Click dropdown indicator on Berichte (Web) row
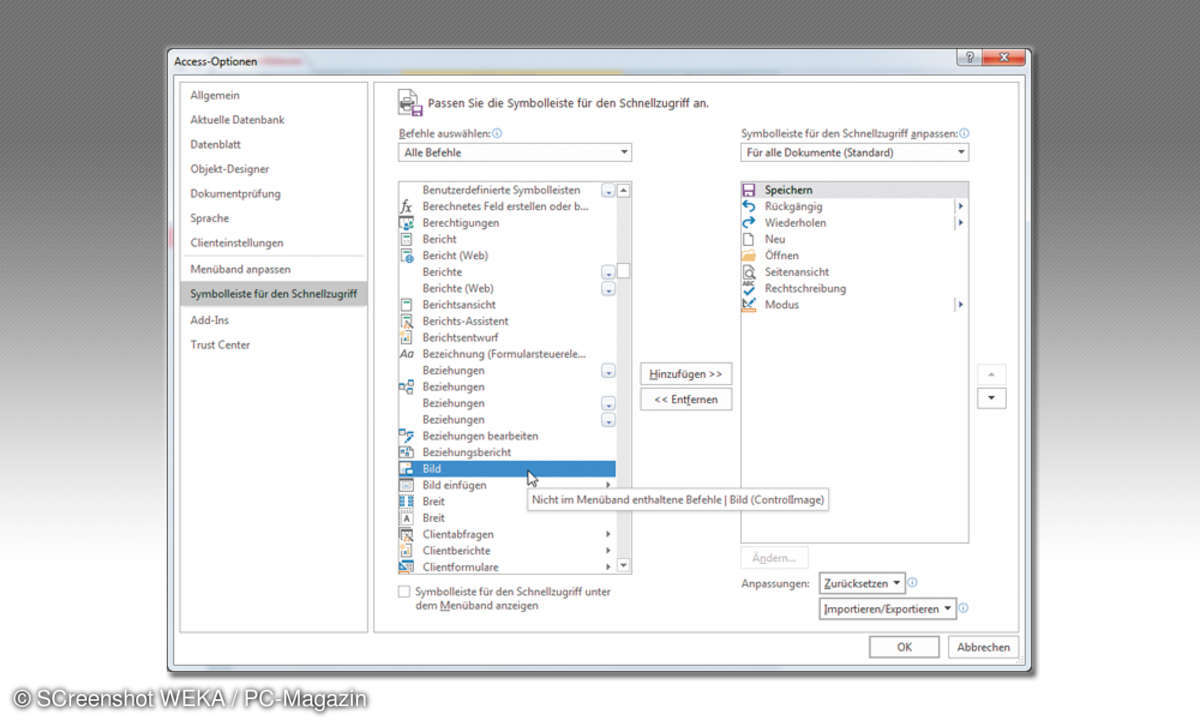Viewport: 1200px width, 720px height. 608,289
